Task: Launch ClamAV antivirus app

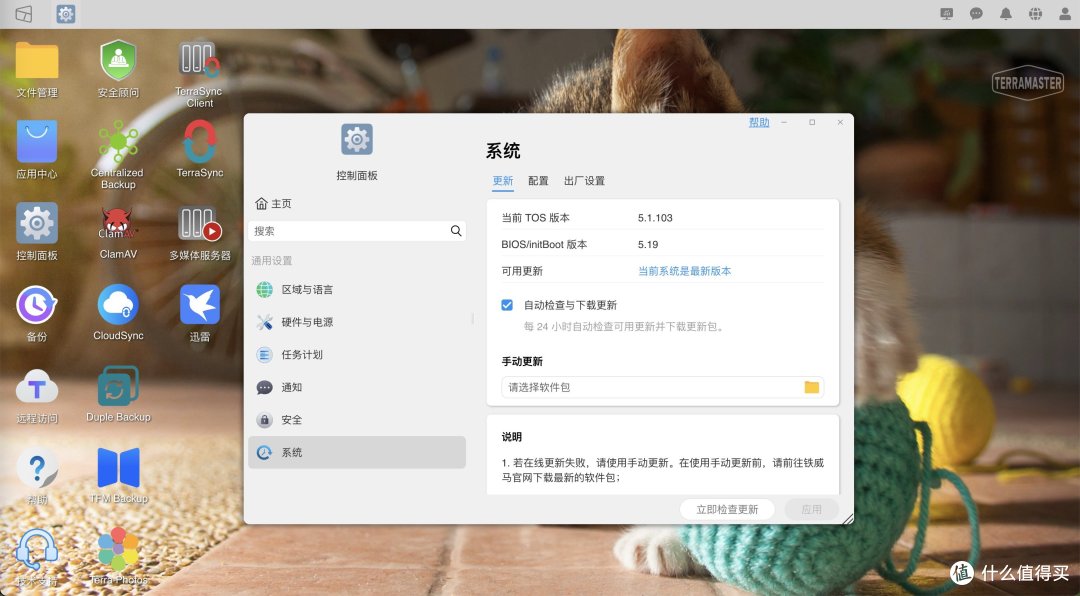Action: tap(118, 223)
